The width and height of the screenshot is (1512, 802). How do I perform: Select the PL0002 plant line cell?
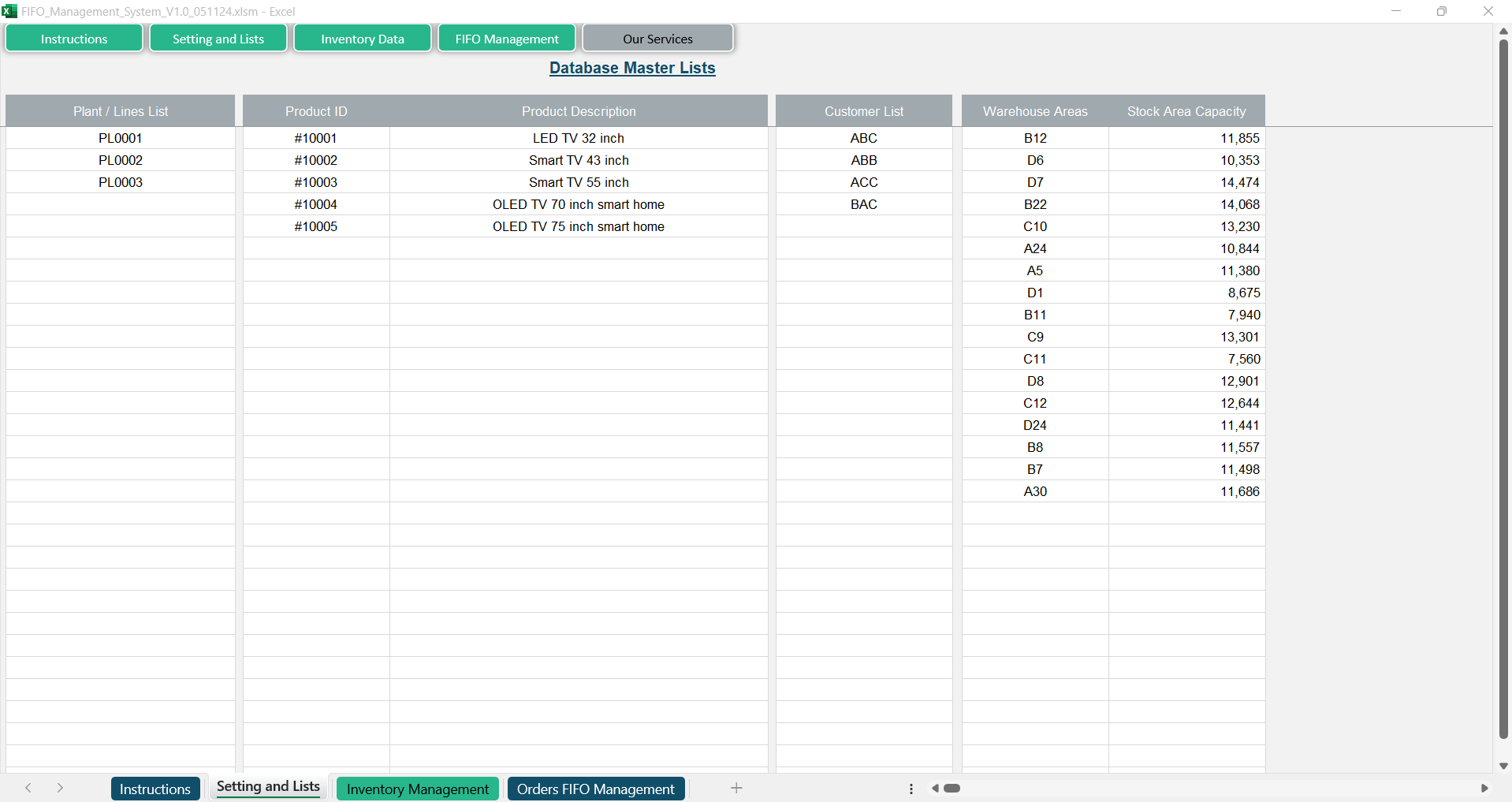tap(121, 160)
